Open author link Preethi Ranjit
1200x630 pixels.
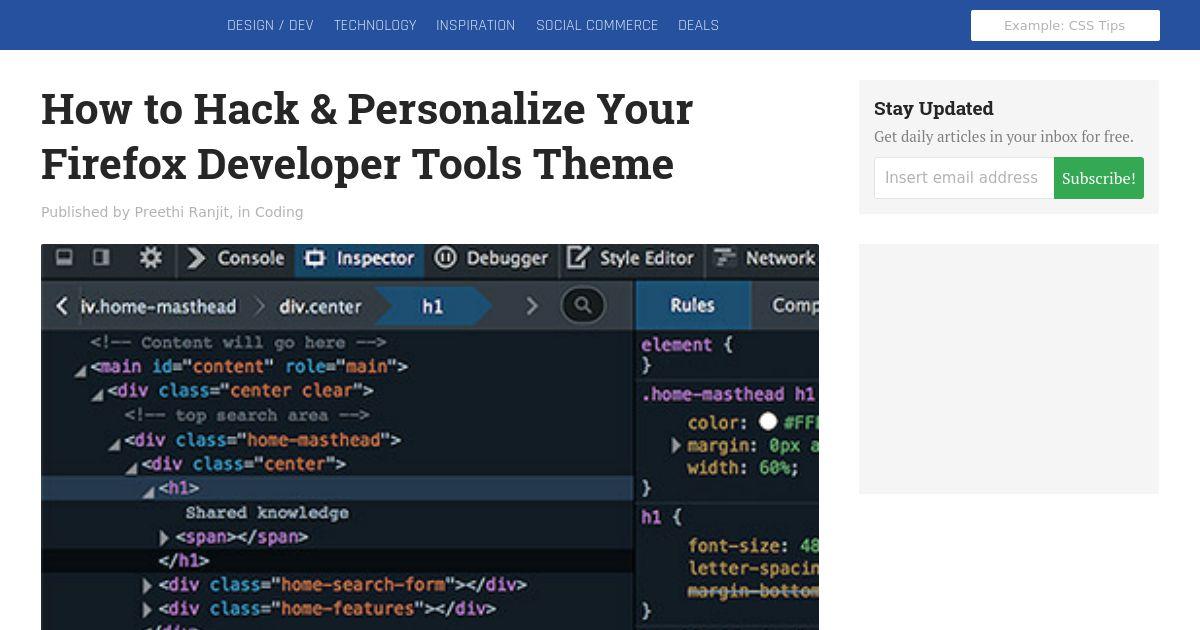click(182, 212)
